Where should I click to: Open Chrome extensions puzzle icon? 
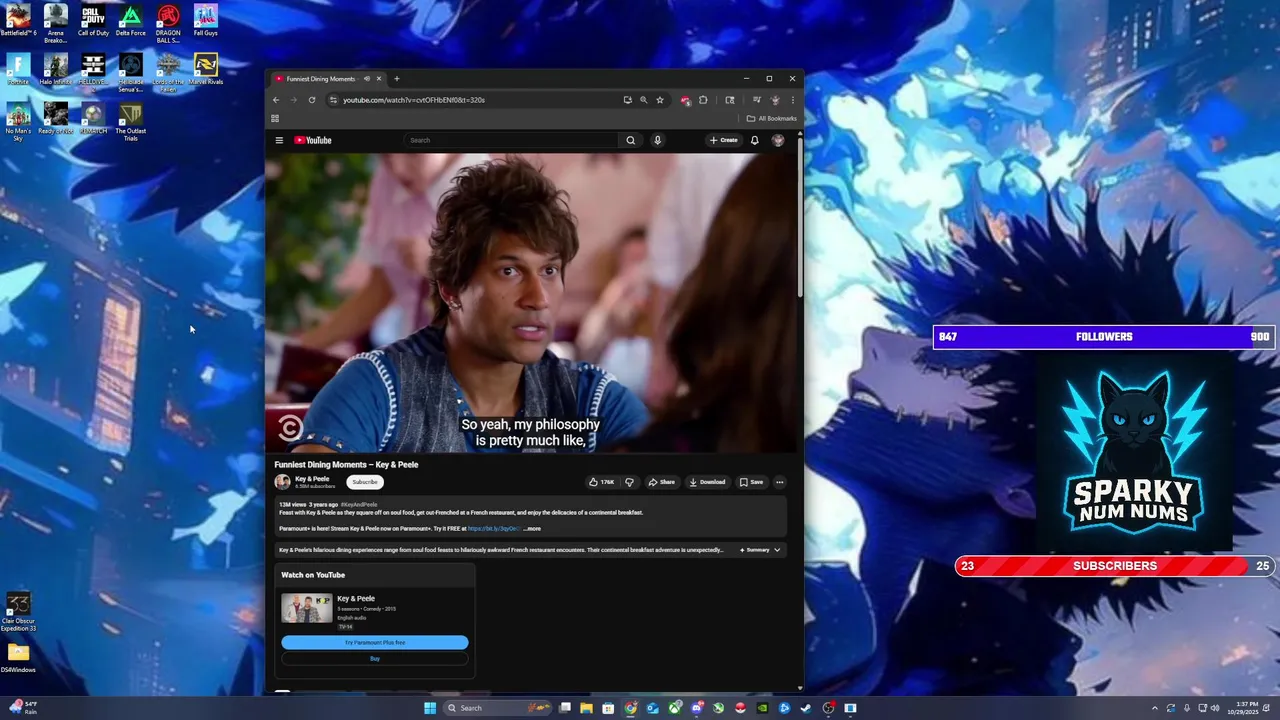pos(703,100)
